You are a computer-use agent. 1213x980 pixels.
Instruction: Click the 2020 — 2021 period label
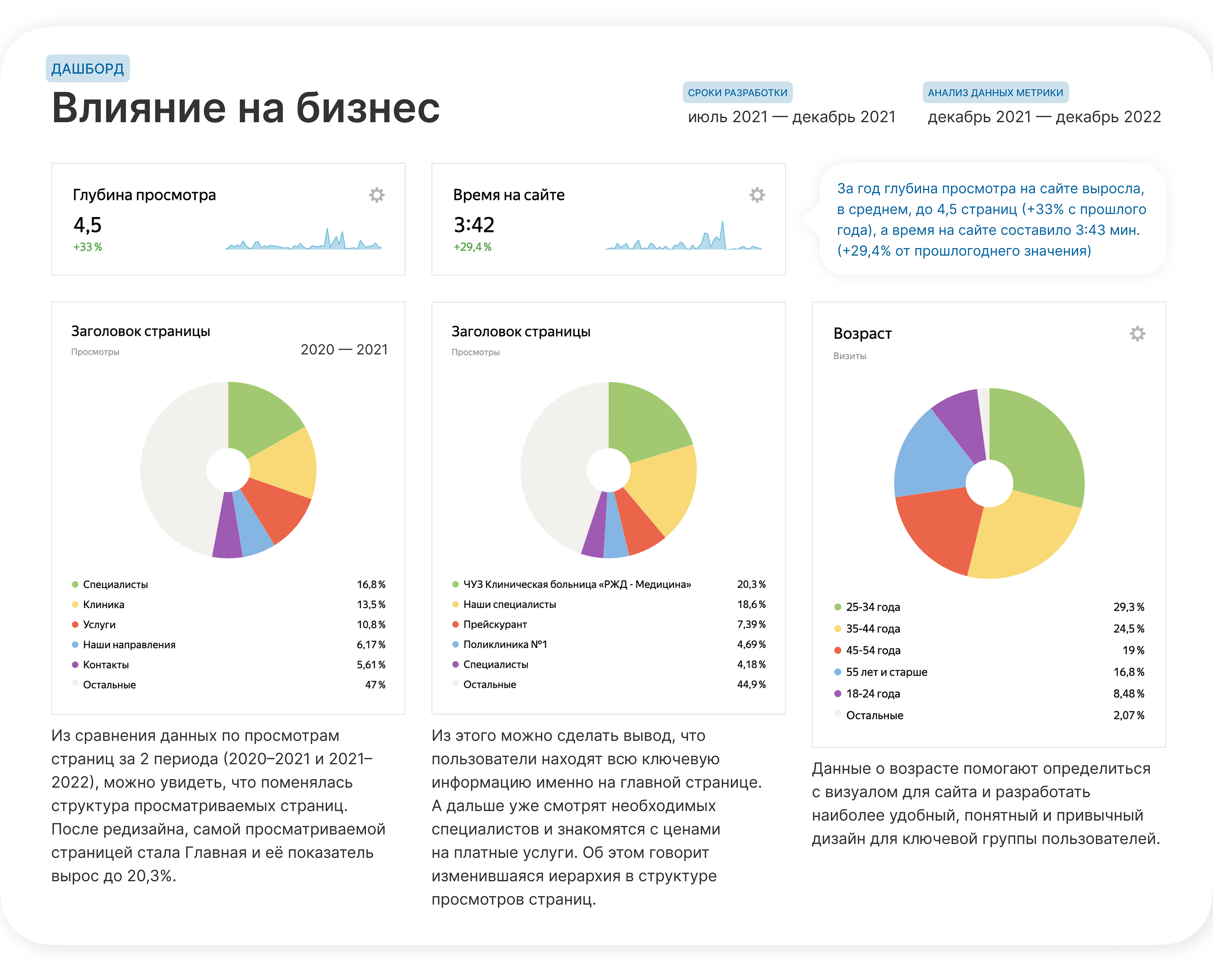tap(344, 350)
